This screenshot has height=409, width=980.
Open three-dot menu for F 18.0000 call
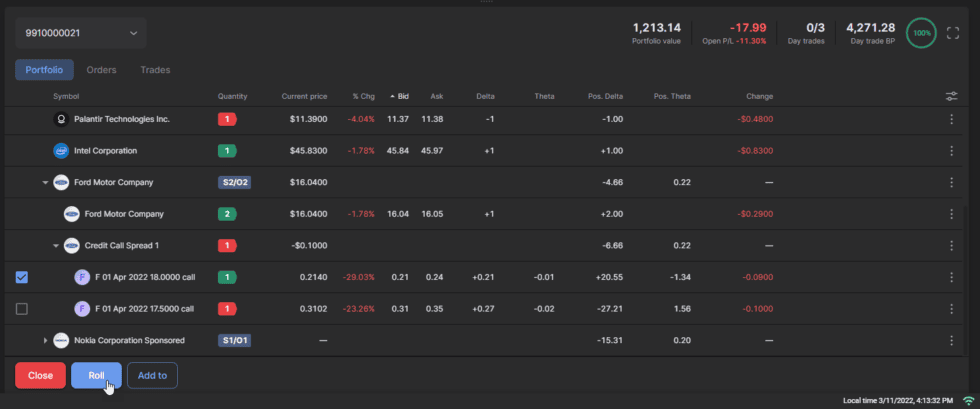[951, 277]
